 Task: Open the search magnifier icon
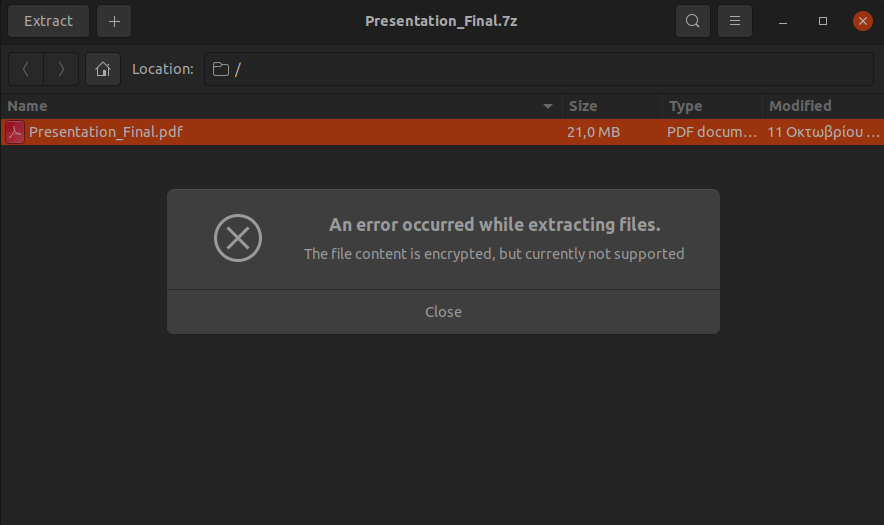693,21
